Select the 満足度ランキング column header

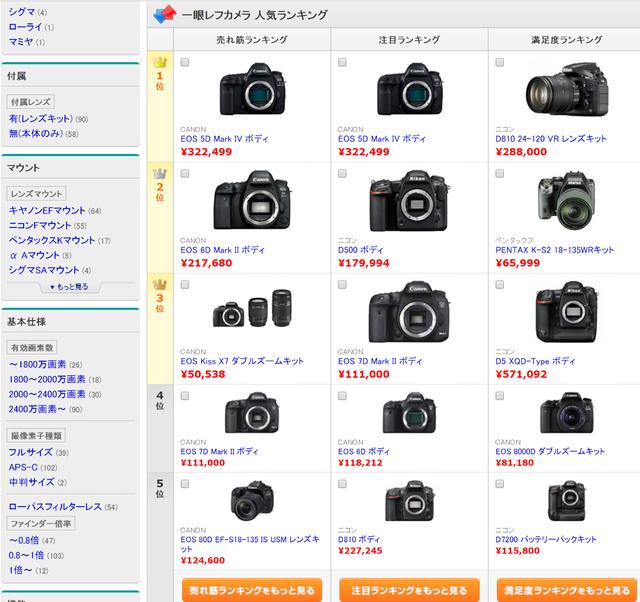click(567, 40)
